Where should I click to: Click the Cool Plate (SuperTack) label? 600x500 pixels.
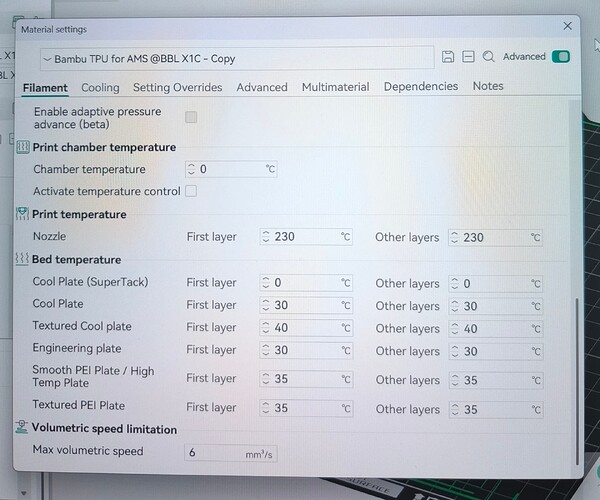[x=90, y=282]
